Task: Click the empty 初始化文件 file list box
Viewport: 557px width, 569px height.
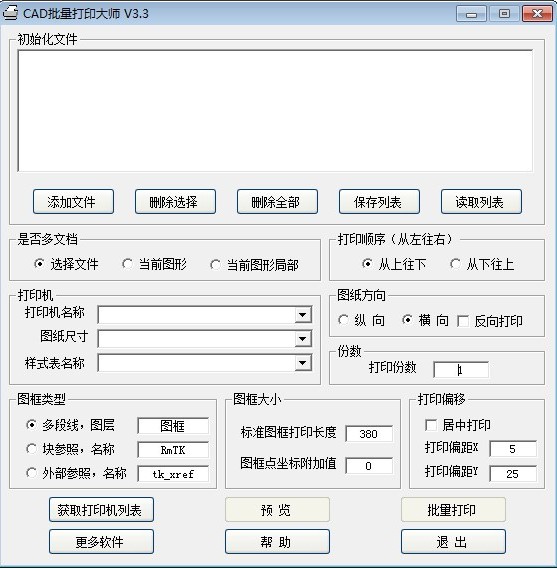Action: pos(275,111)
